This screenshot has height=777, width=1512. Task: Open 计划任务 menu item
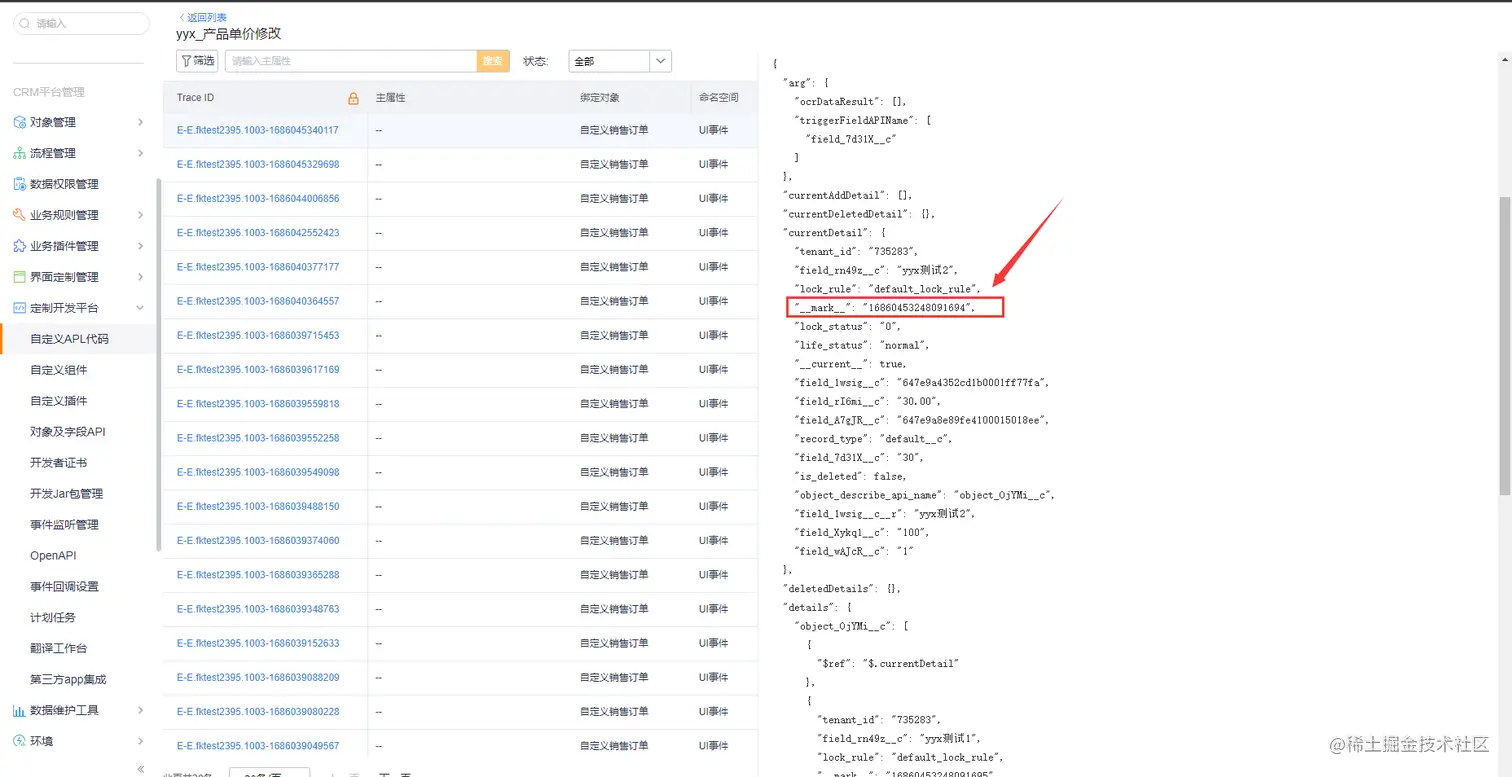click(53, 618)
